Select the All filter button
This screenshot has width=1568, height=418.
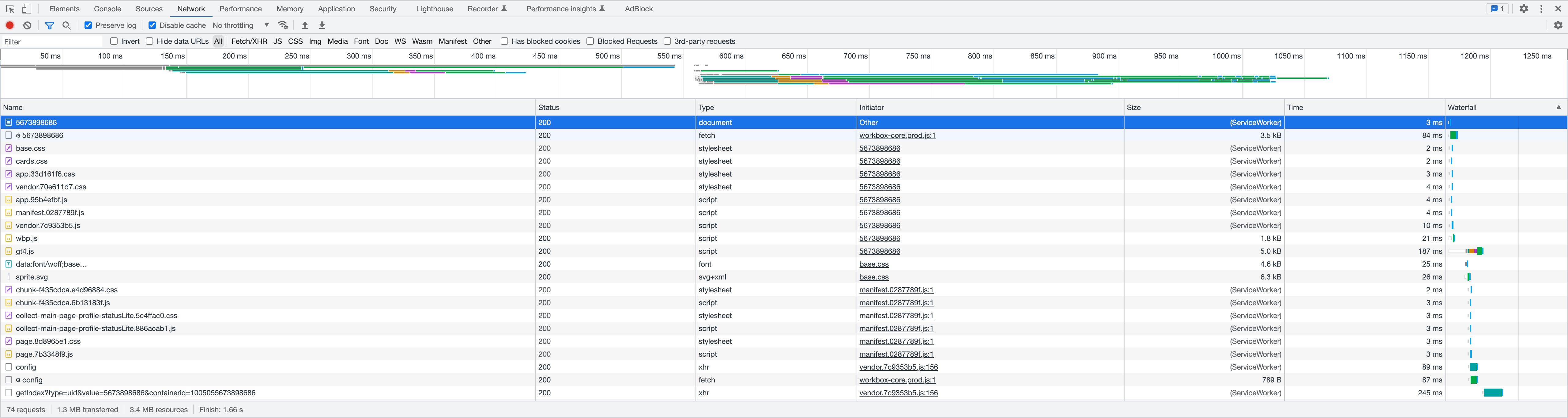[x=218, y=41]
